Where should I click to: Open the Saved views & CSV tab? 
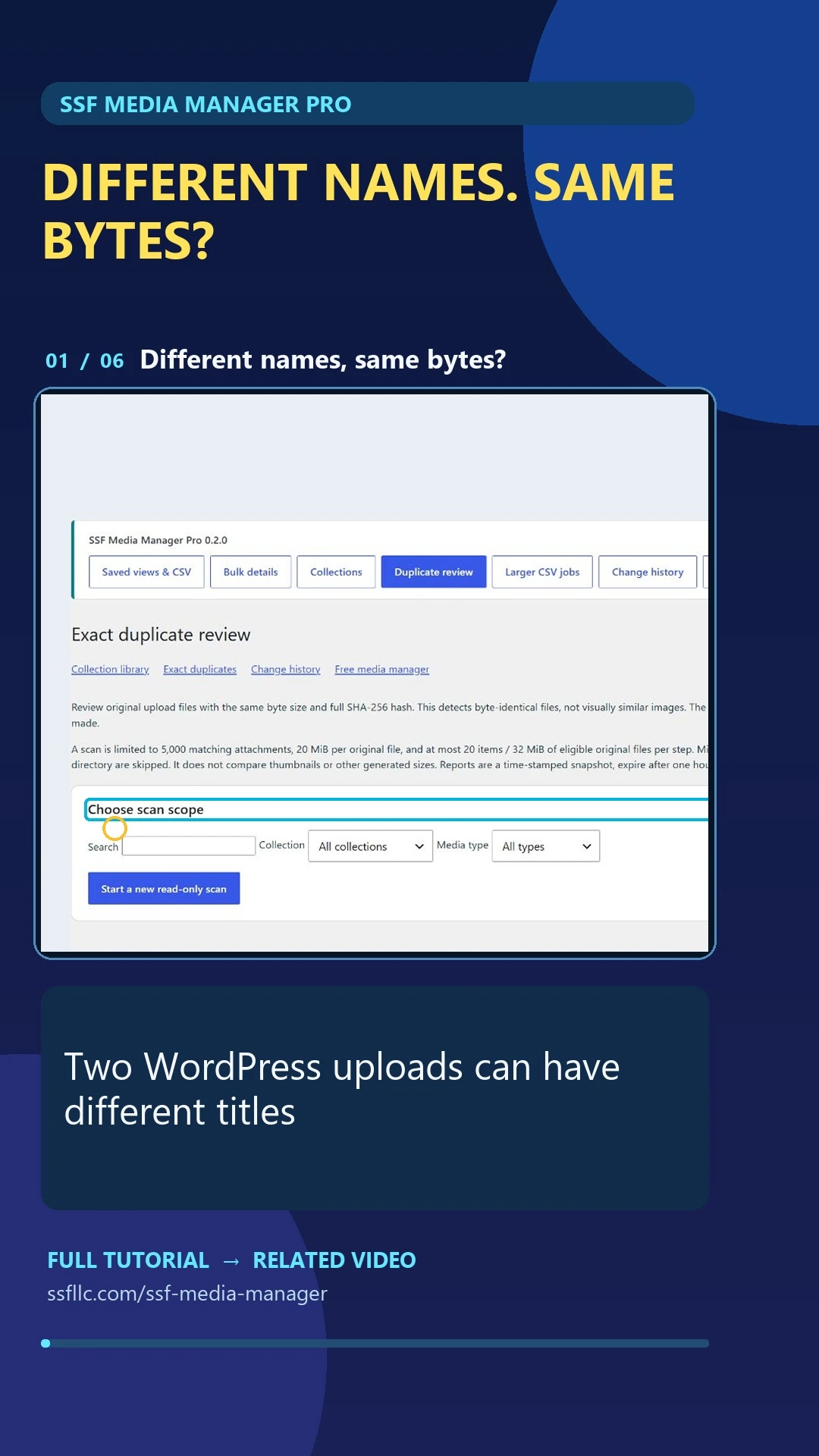pyautogui.click(x=146, y=572)
